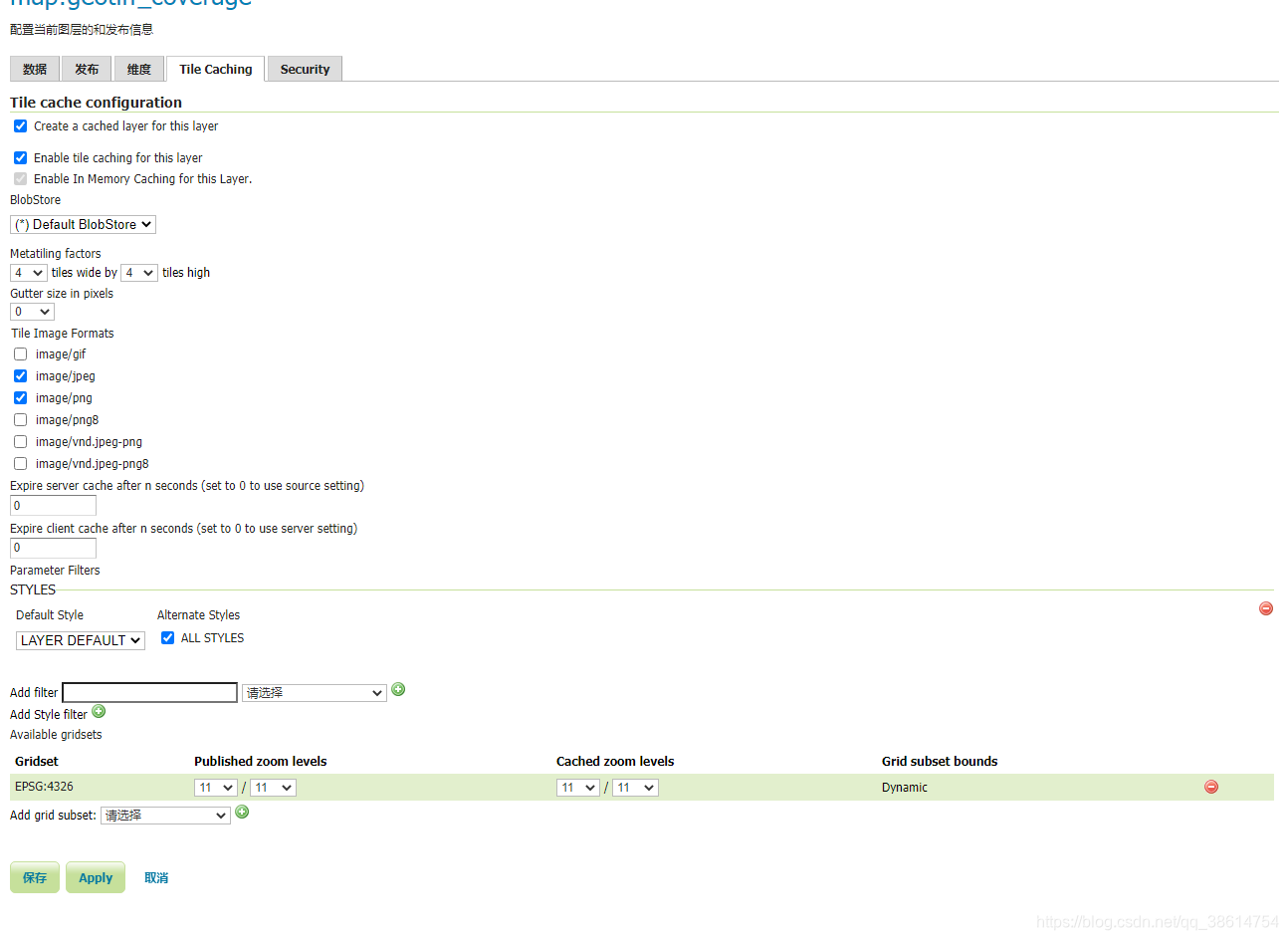Open the Add grid subset dropdown
1288x940 pixels.
[x=165, y=816]
